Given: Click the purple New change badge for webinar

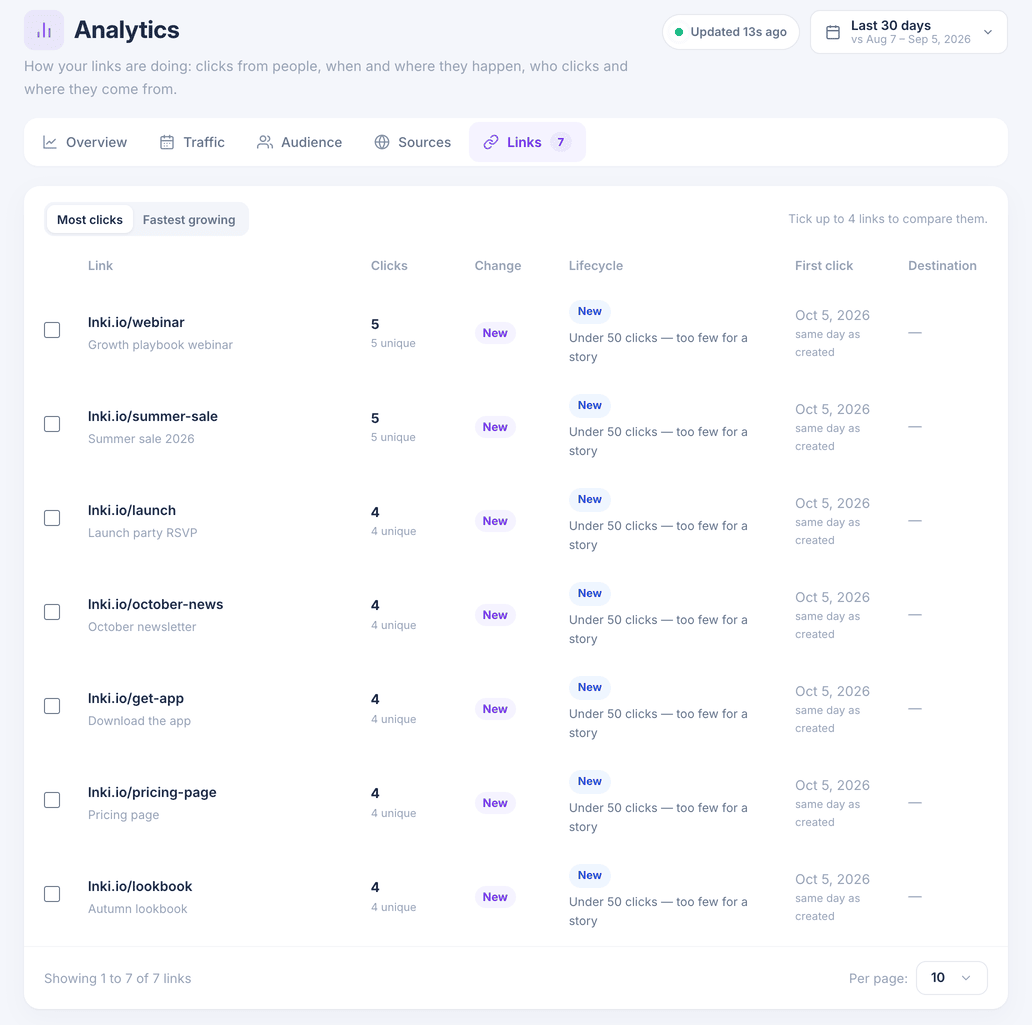Looking at the screenshot, I should click(495, 333).
